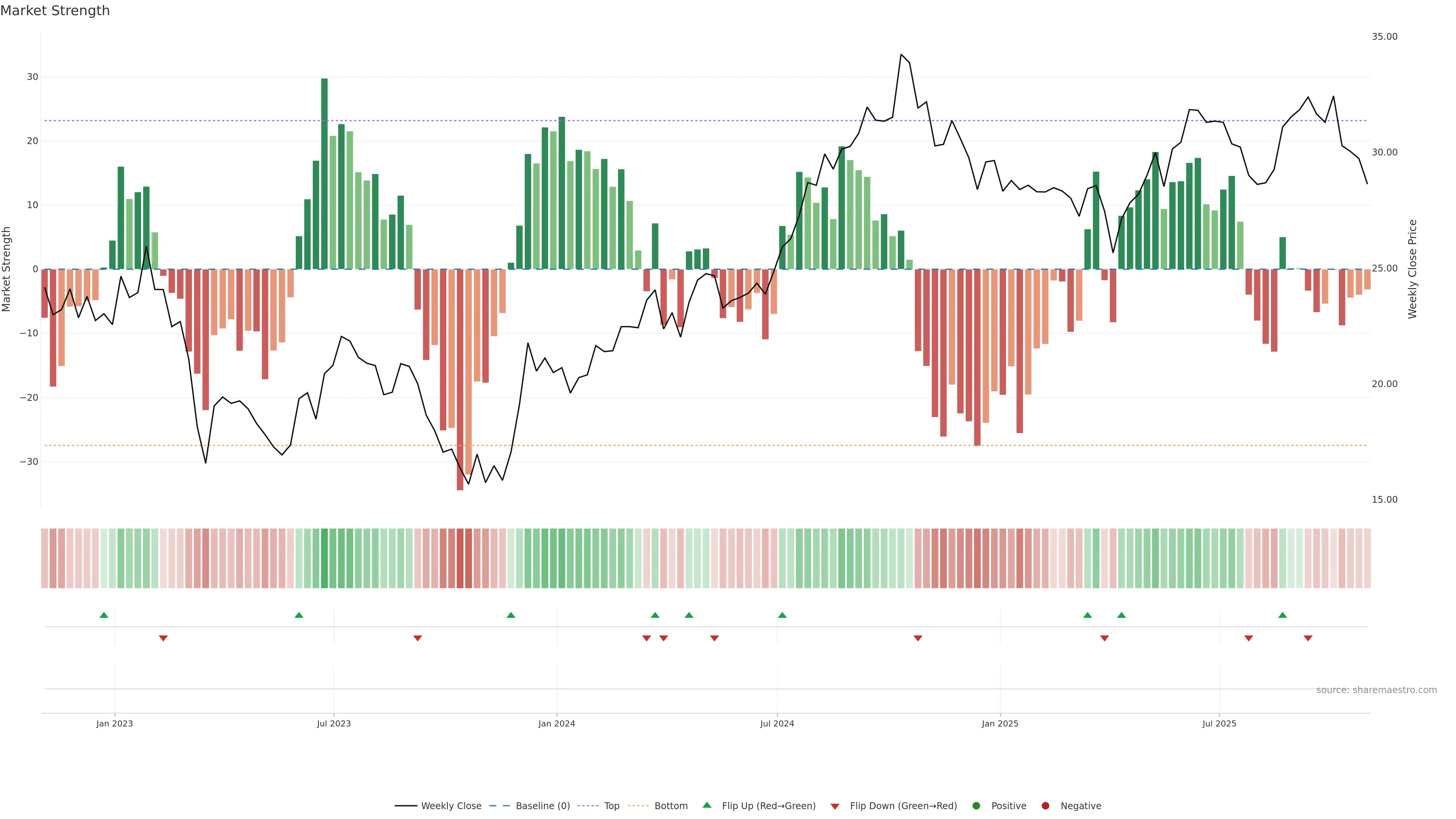
Task: Click the 35.00 right axis tick label
Action: tap(1384, 37)
